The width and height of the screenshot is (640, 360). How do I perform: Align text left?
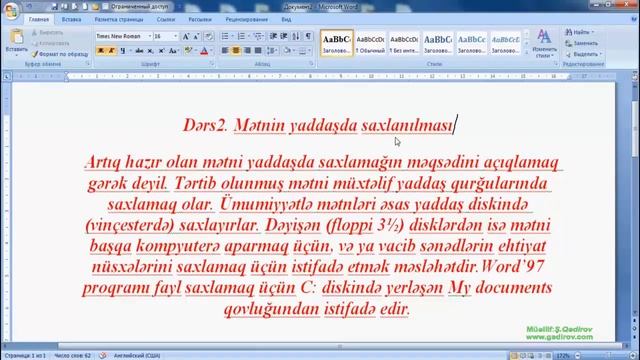(225, 51)
